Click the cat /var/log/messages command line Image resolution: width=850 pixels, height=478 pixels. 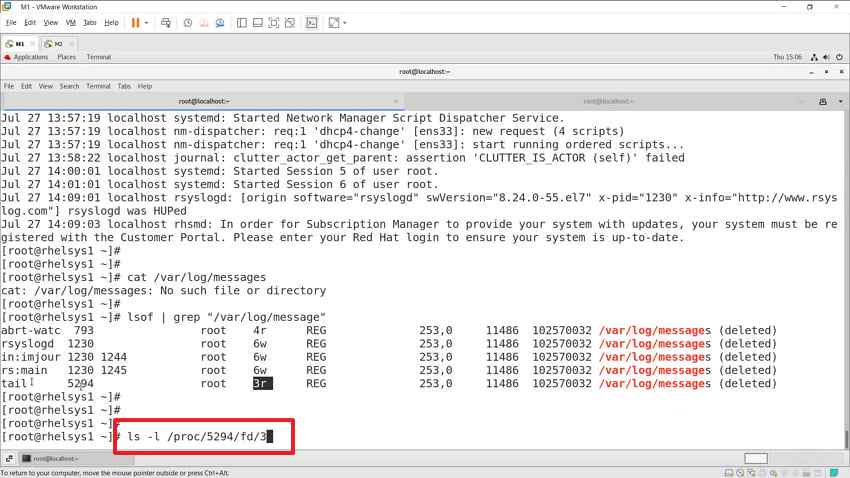coord(196,277)
